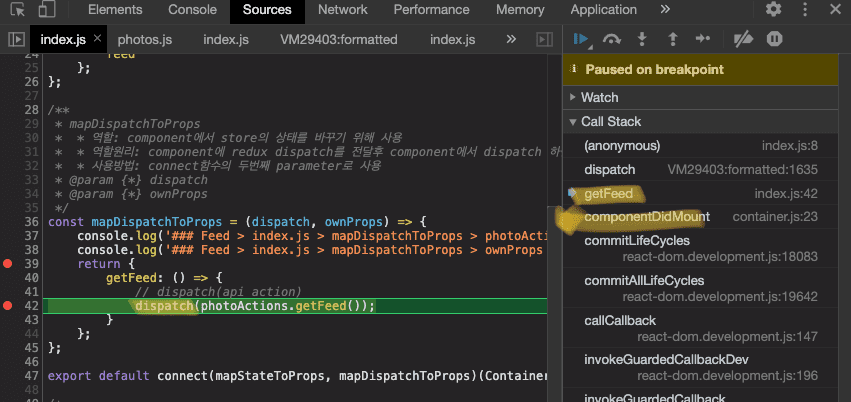Click the Step over next function icon

point(611,39)
